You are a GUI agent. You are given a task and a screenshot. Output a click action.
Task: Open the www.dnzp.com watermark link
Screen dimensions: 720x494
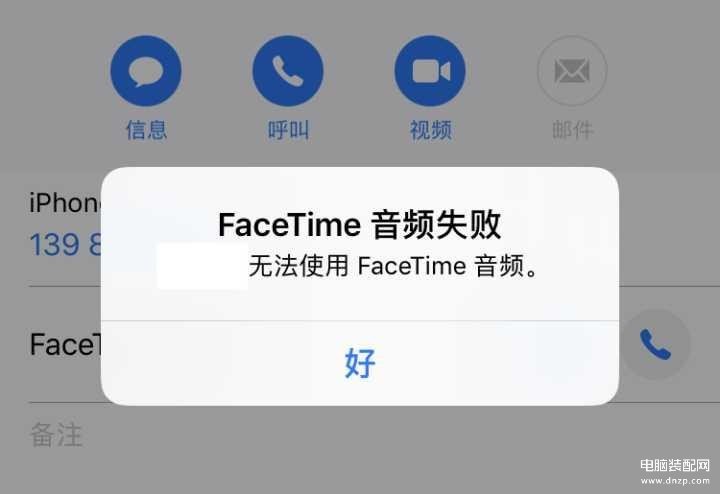point(675,481)
